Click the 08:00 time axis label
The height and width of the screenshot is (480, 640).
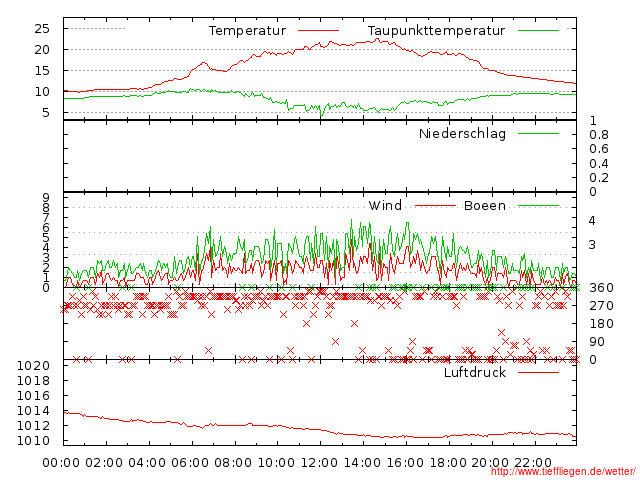pyautogui.click(x=233, y=463)
